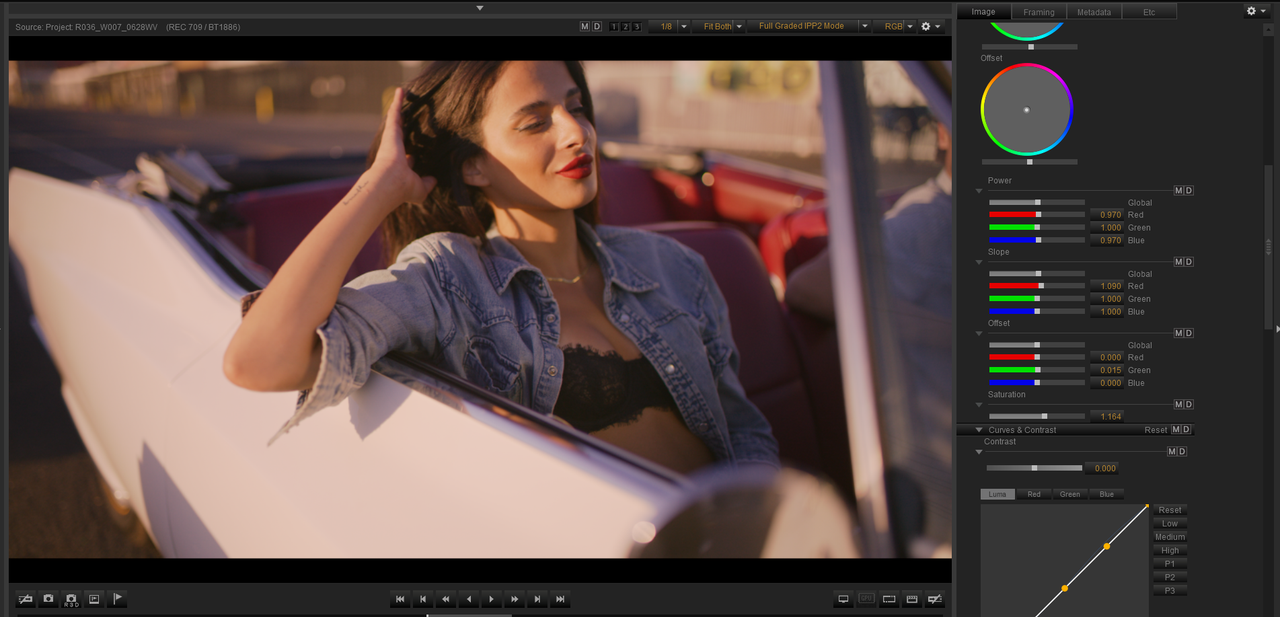1280x617 pixels.
Task: Click the Slope section D button
Action: [1189, 261]
